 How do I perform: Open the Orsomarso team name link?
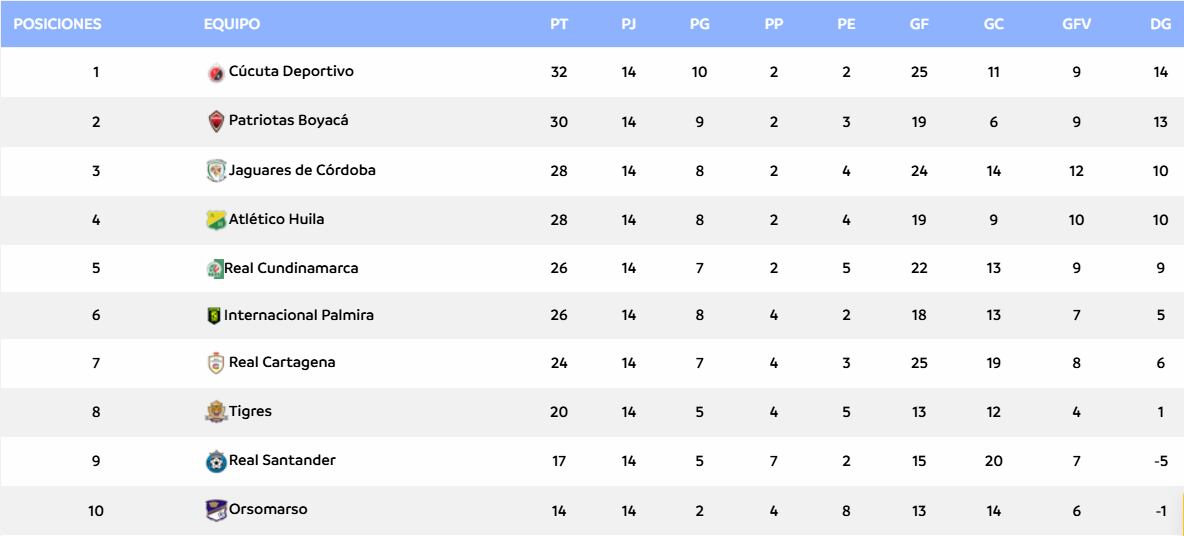pos(268,510)
